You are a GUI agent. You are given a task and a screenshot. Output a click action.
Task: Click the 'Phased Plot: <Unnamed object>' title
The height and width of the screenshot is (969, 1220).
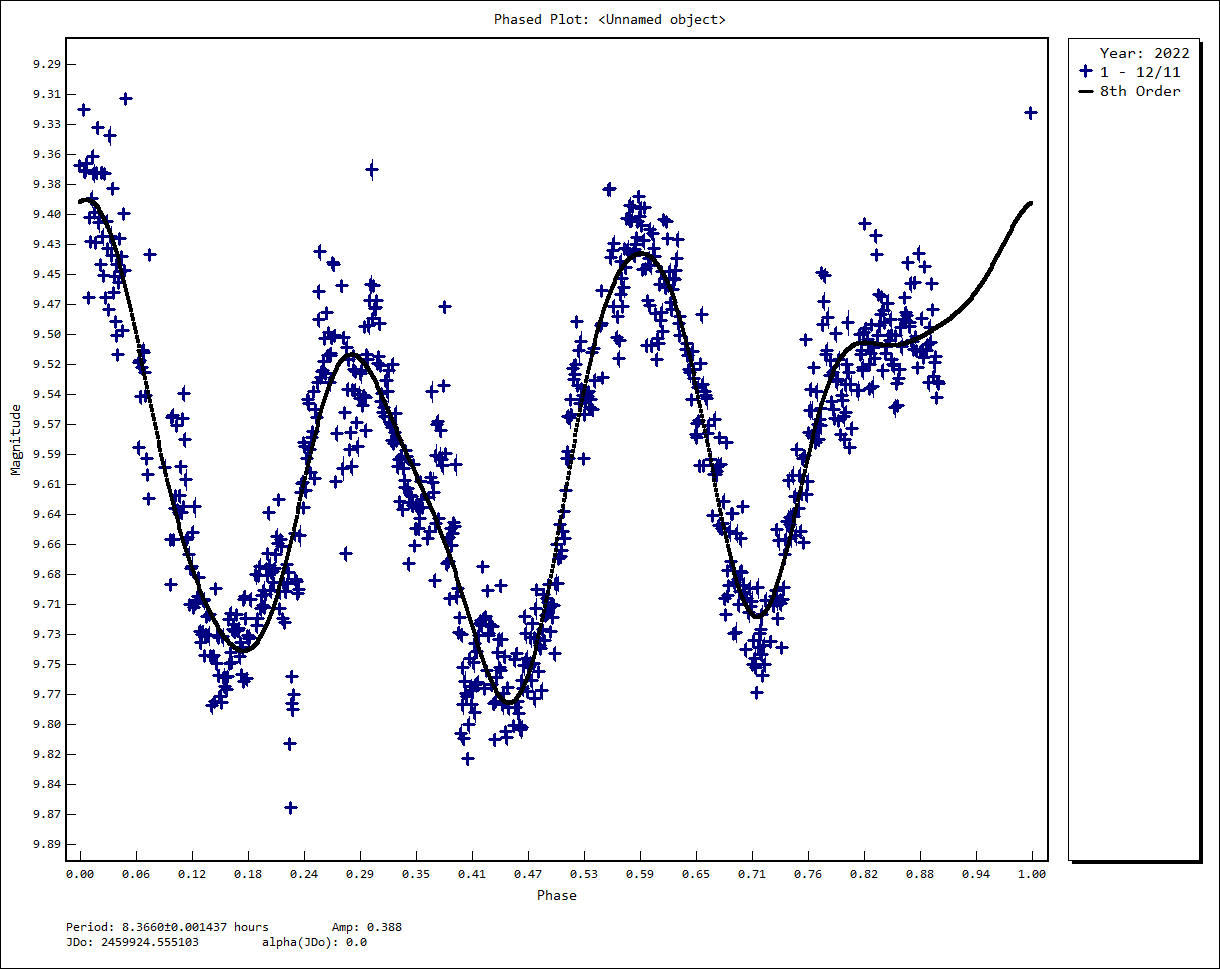pyautogui.click(x=609, y=19)
